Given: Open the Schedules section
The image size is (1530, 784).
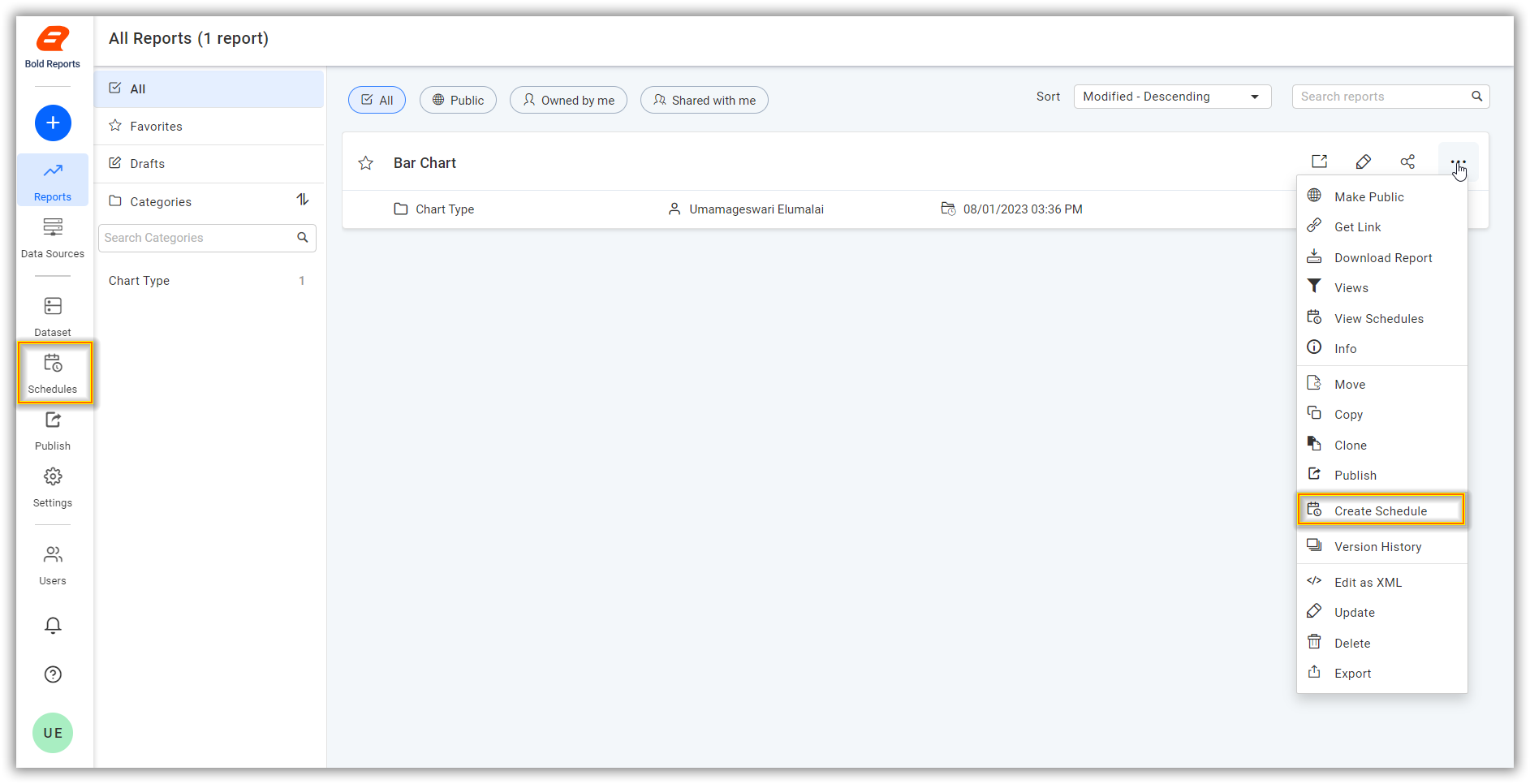Looking at the screenshot, I should (x=54, y=373).
